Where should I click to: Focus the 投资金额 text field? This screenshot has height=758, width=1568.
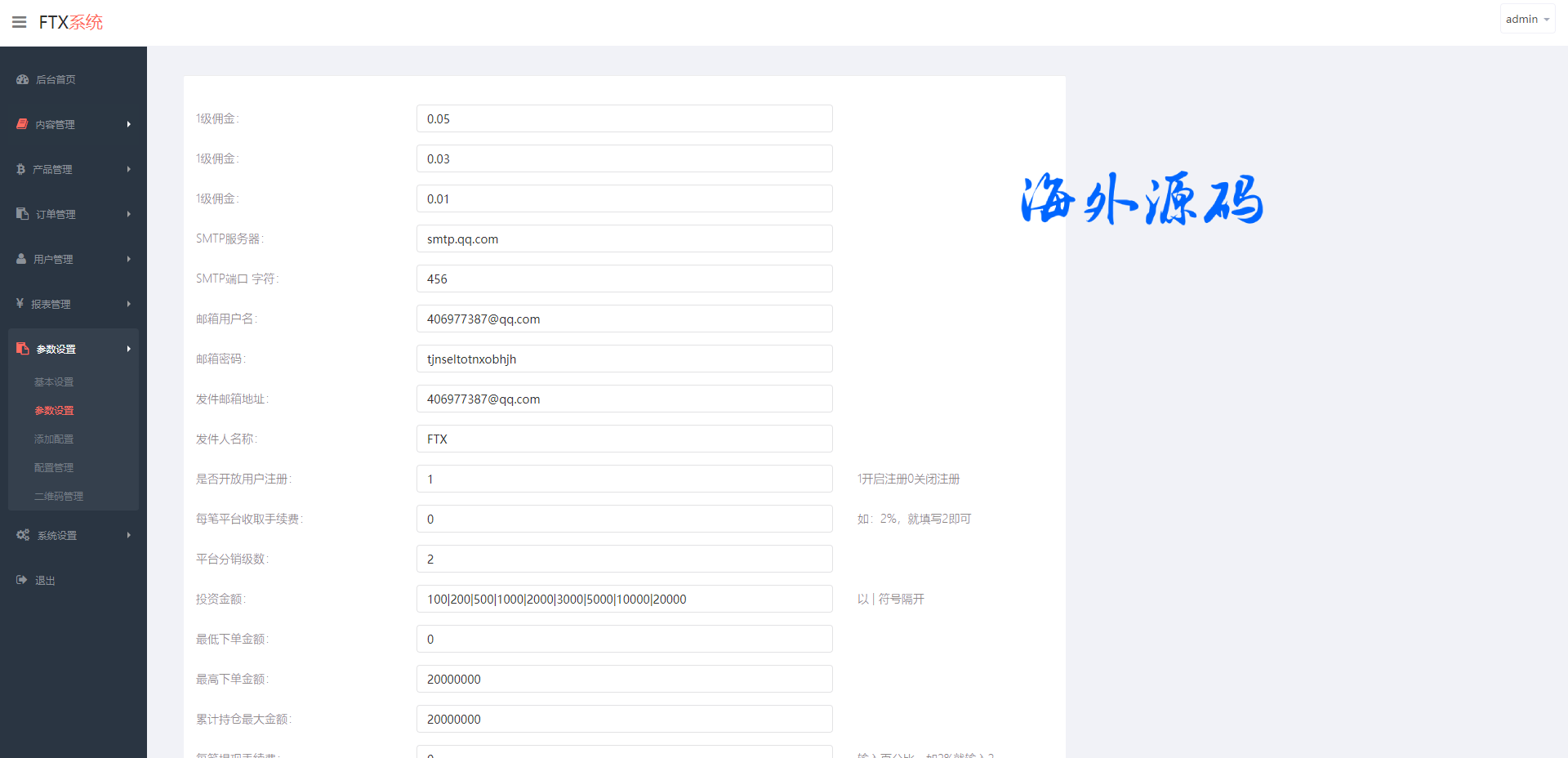pos(624,600)
